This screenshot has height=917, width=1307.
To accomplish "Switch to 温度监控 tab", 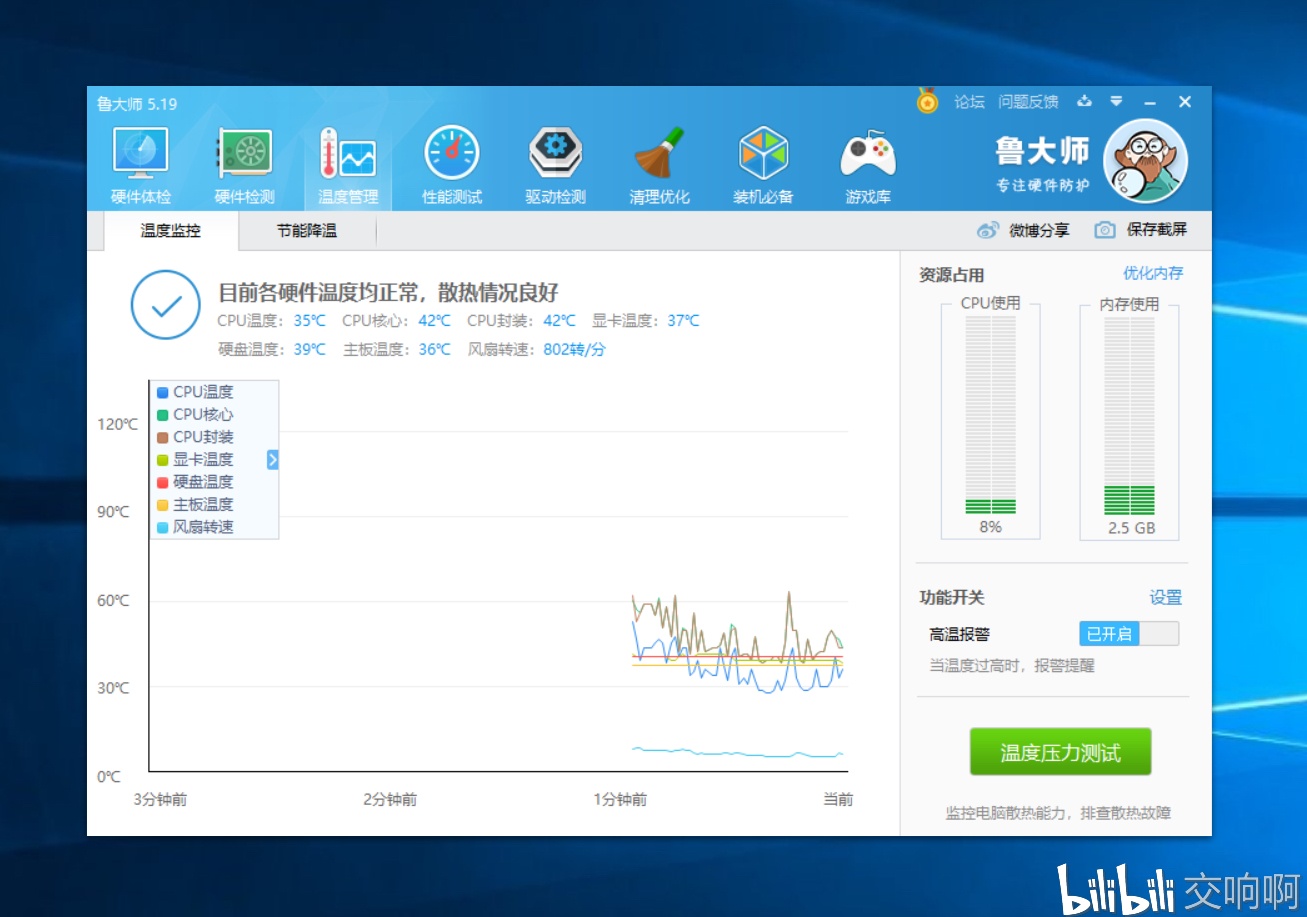I will 171,231.
